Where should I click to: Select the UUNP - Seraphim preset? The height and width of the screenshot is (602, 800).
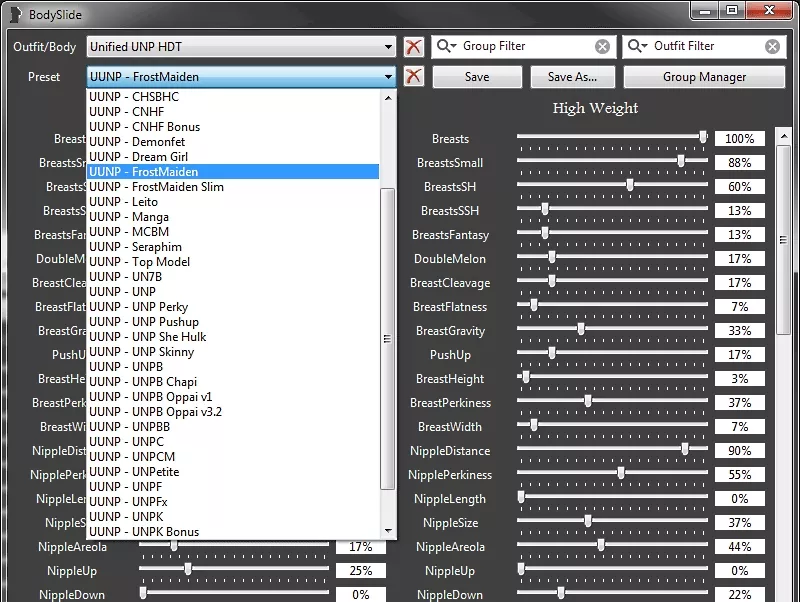click(233, 247)
